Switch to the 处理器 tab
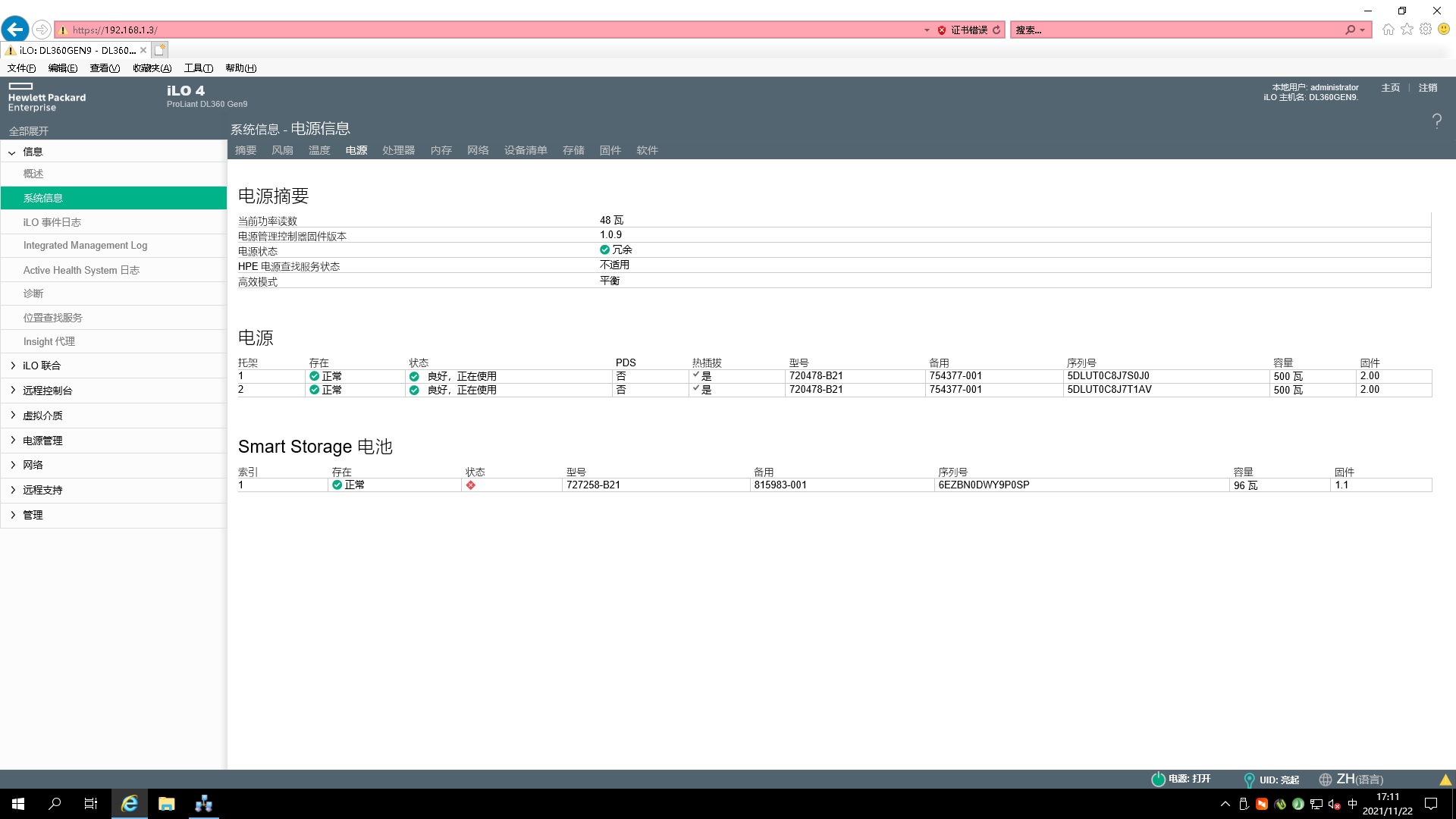This screenshot has width=1456, height=819. [x=398, y=150]
